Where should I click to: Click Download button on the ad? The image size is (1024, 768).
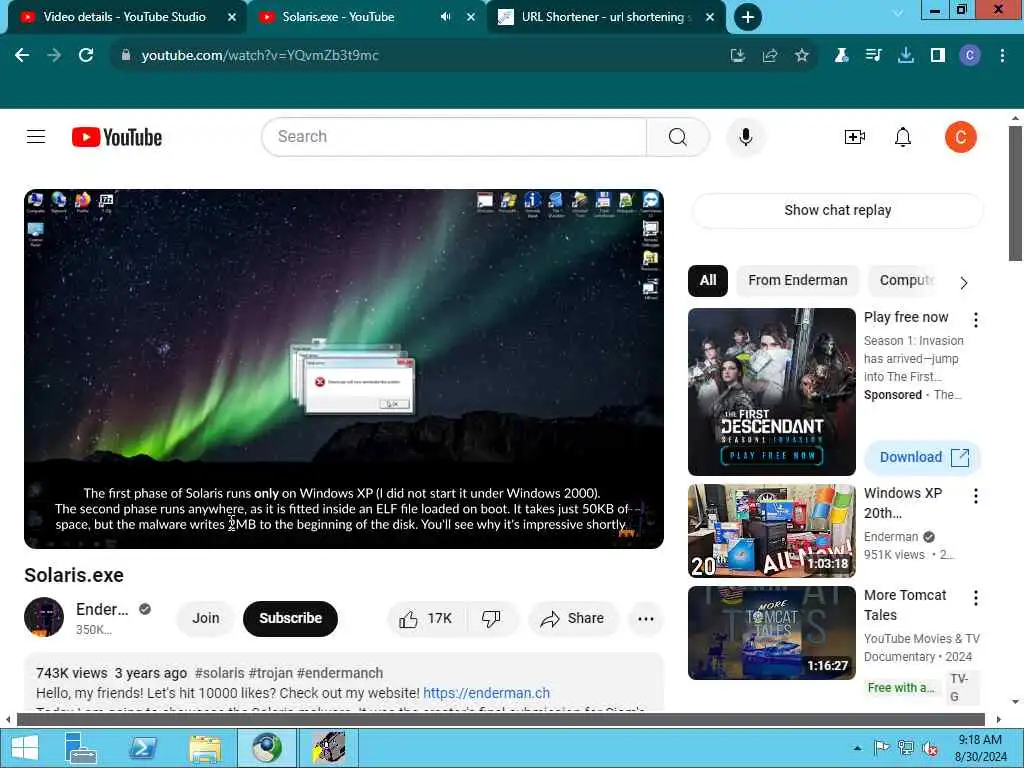(923, 457)
